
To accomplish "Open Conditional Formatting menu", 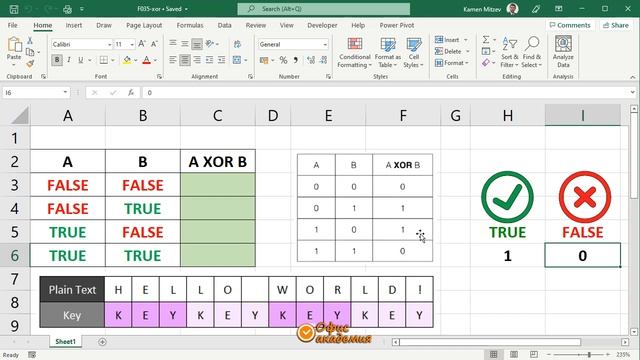I will point(355,52).
